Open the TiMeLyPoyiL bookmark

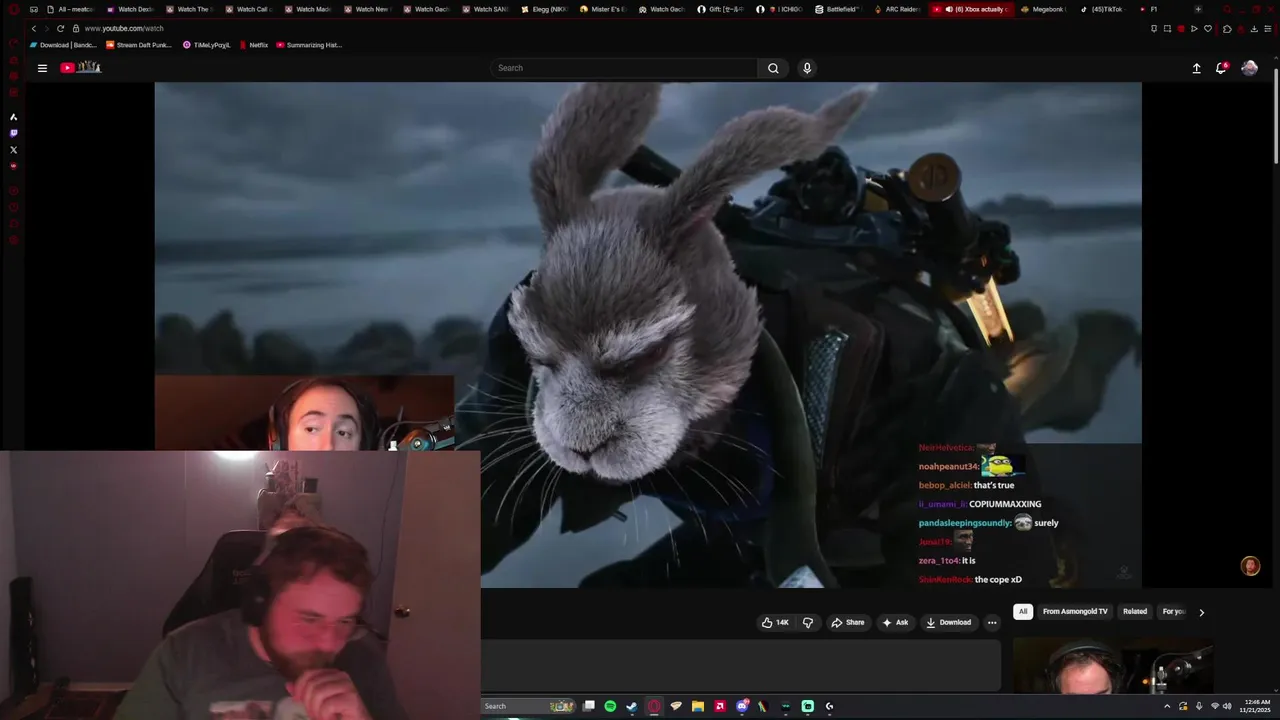206,45
